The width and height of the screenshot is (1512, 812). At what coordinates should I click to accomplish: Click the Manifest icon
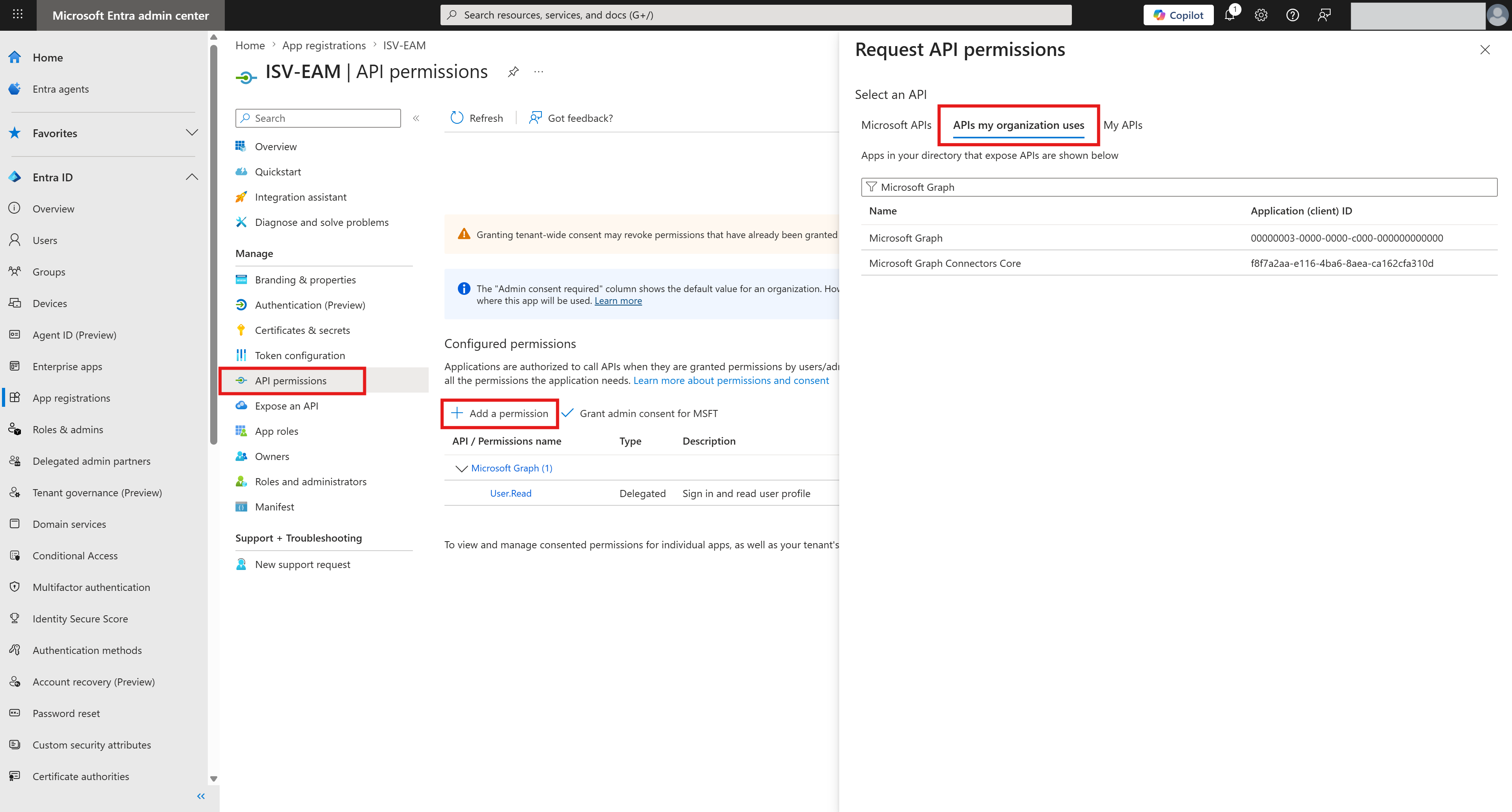(241, 507)
